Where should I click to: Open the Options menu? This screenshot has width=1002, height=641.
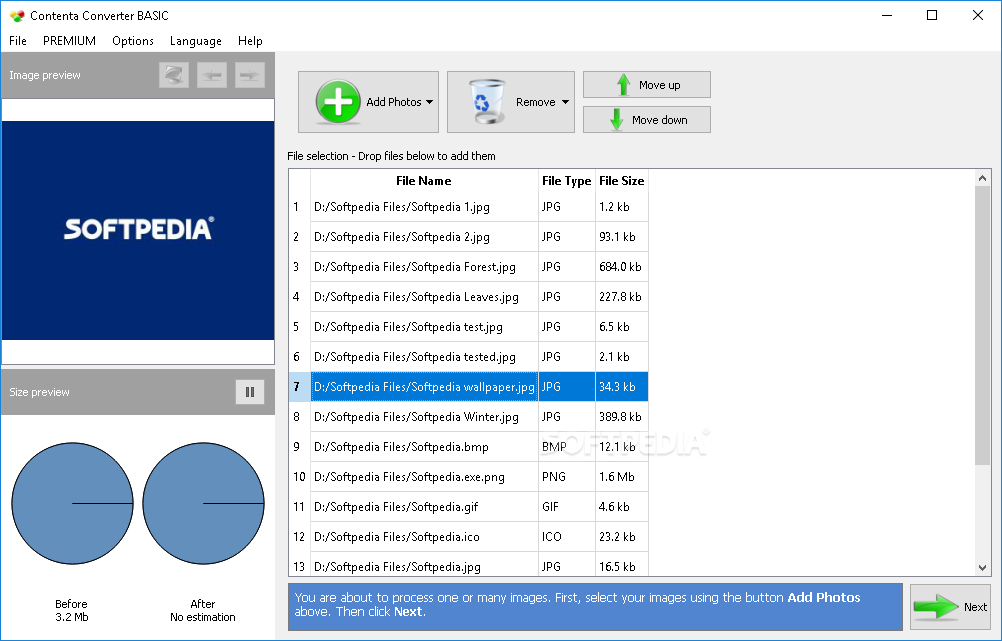133,41
